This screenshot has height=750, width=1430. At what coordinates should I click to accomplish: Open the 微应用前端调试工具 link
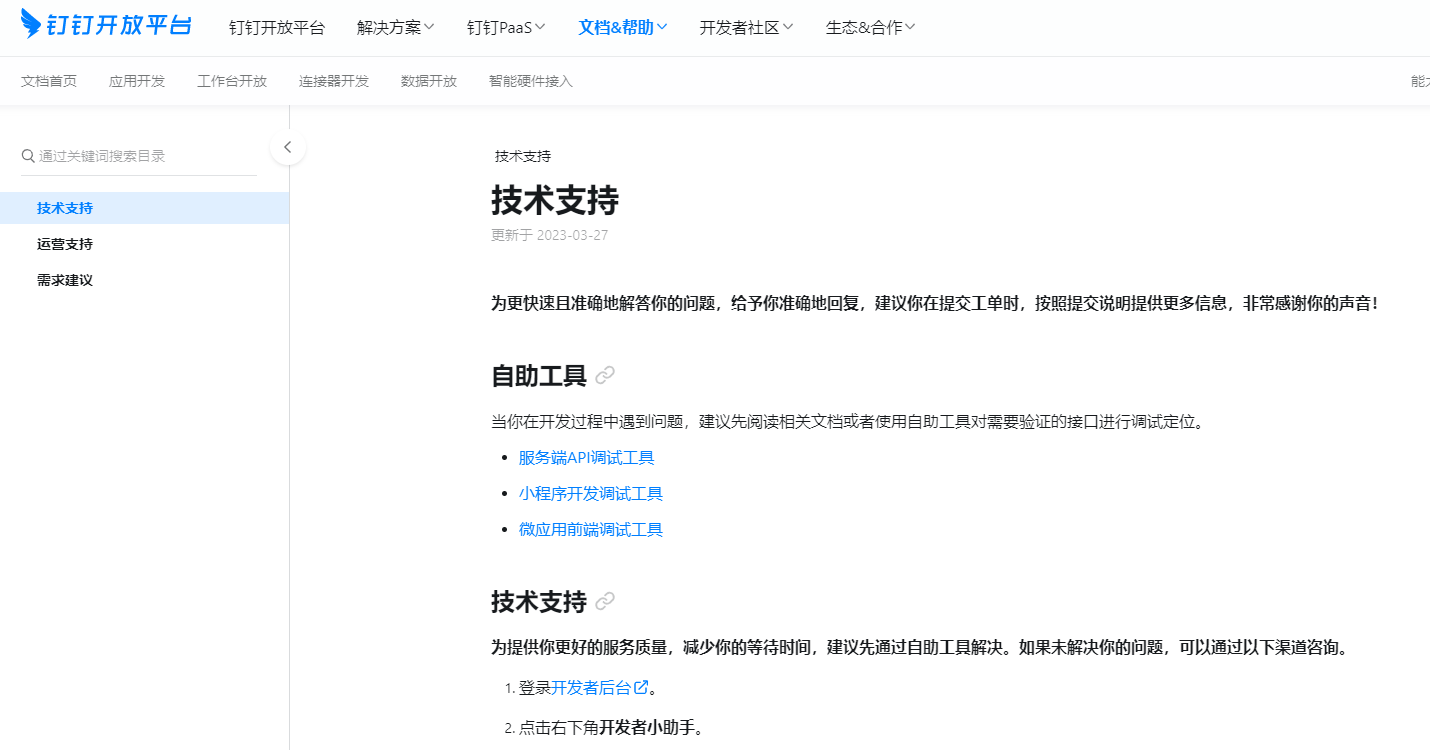[x=591, y=530]
